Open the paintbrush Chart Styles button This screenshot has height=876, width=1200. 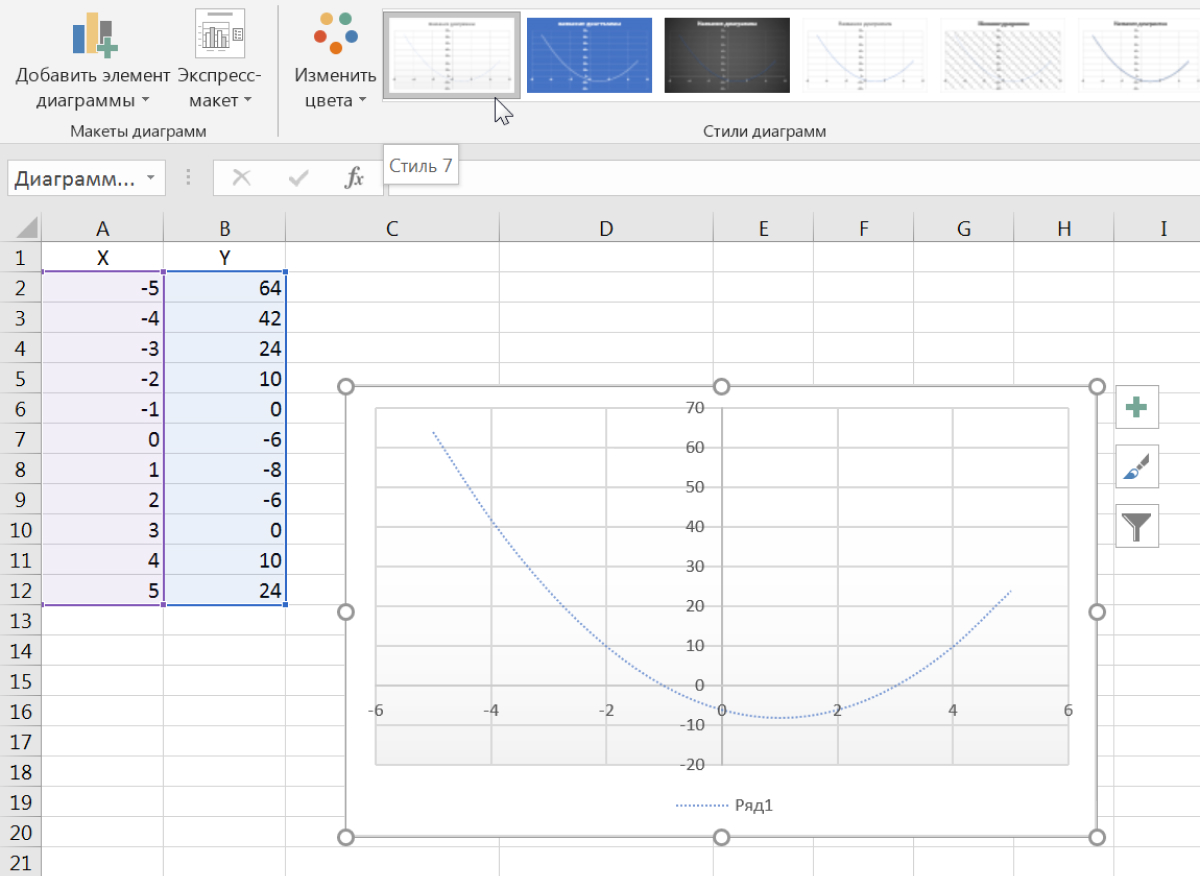[x=1137, y=466]
